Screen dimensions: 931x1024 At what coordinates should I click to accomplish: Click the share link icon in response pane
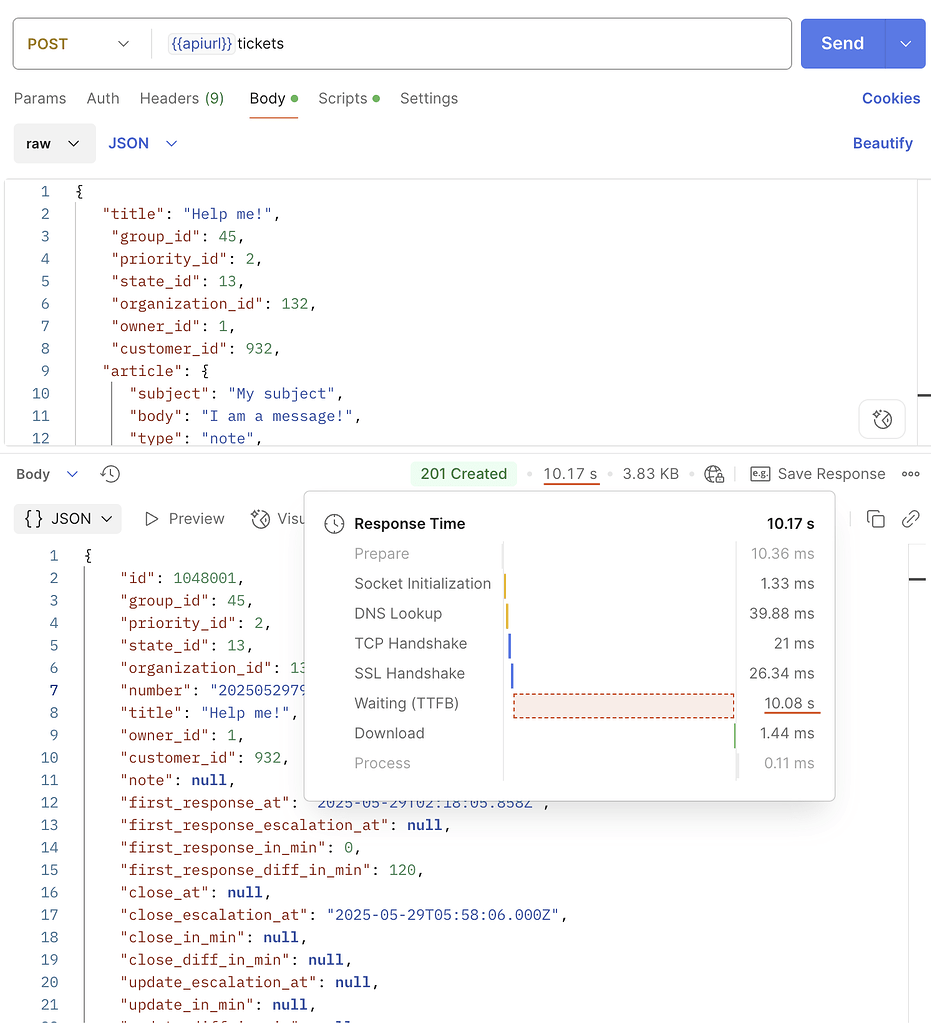[x=909, y=518]
